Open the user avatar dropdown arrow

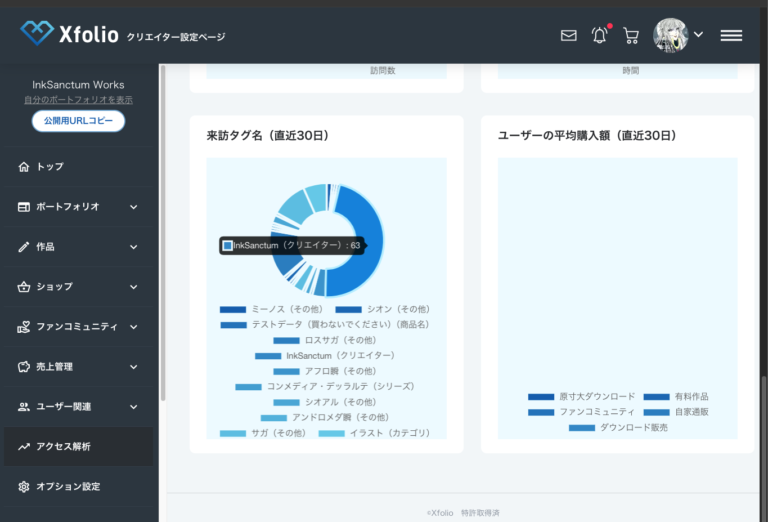tap(698, 35)
